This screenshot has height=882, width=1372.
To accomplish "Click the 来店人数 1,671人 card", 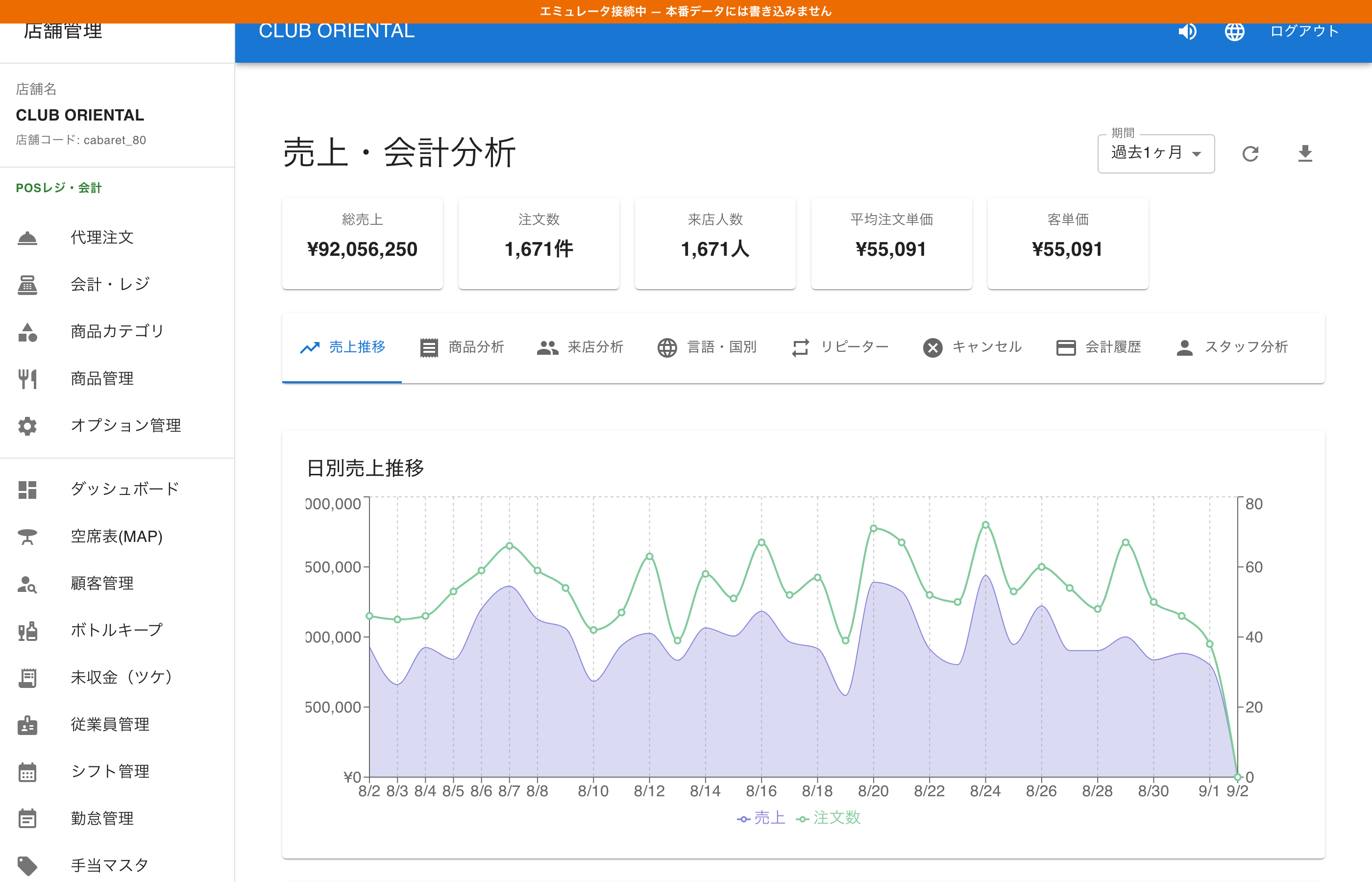I will click(x=715, y=244).
